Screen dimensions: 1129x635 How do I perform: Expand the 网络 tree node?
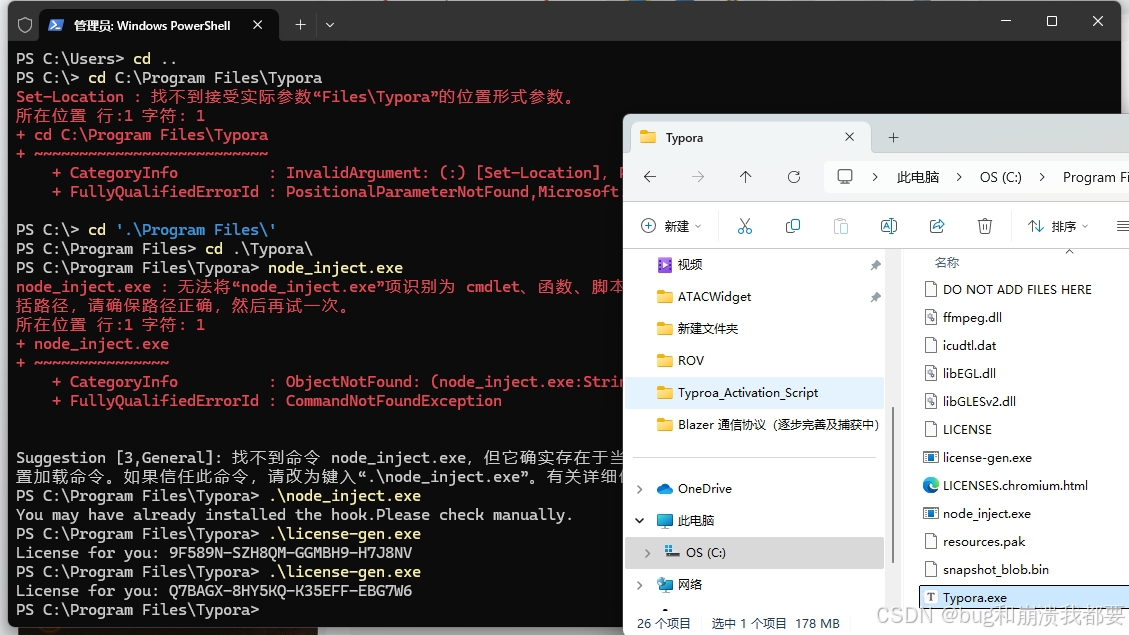coord(640,585)
